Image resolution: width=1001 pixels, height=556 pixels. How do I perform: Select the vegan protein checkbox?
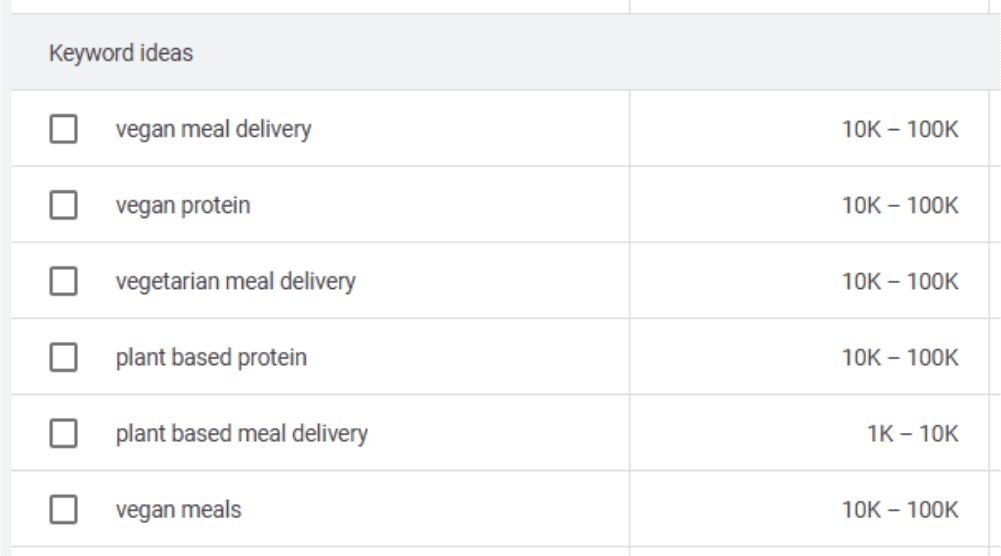coord(64,206)
